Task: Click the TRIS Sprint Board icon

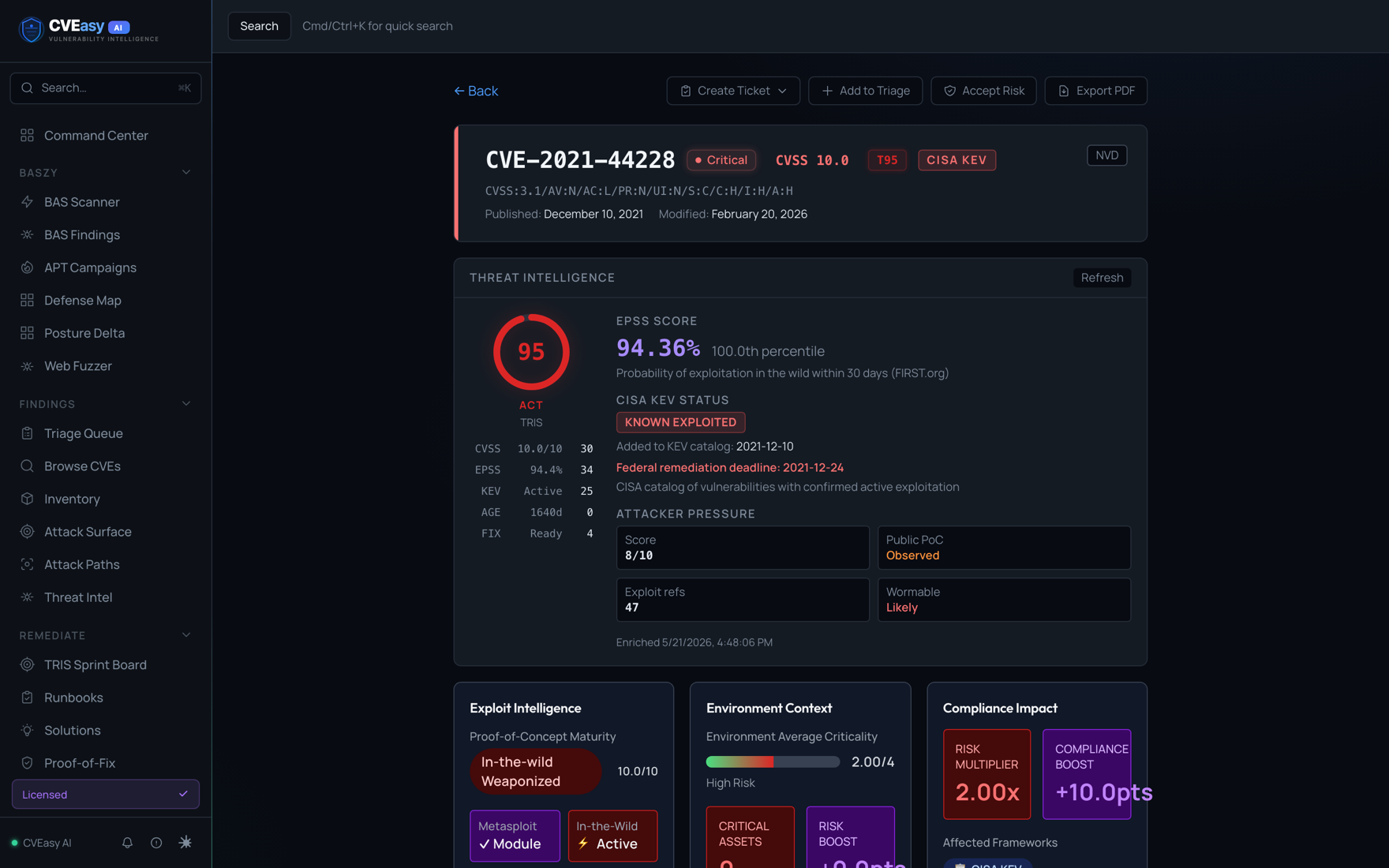Action: point(27,664)
